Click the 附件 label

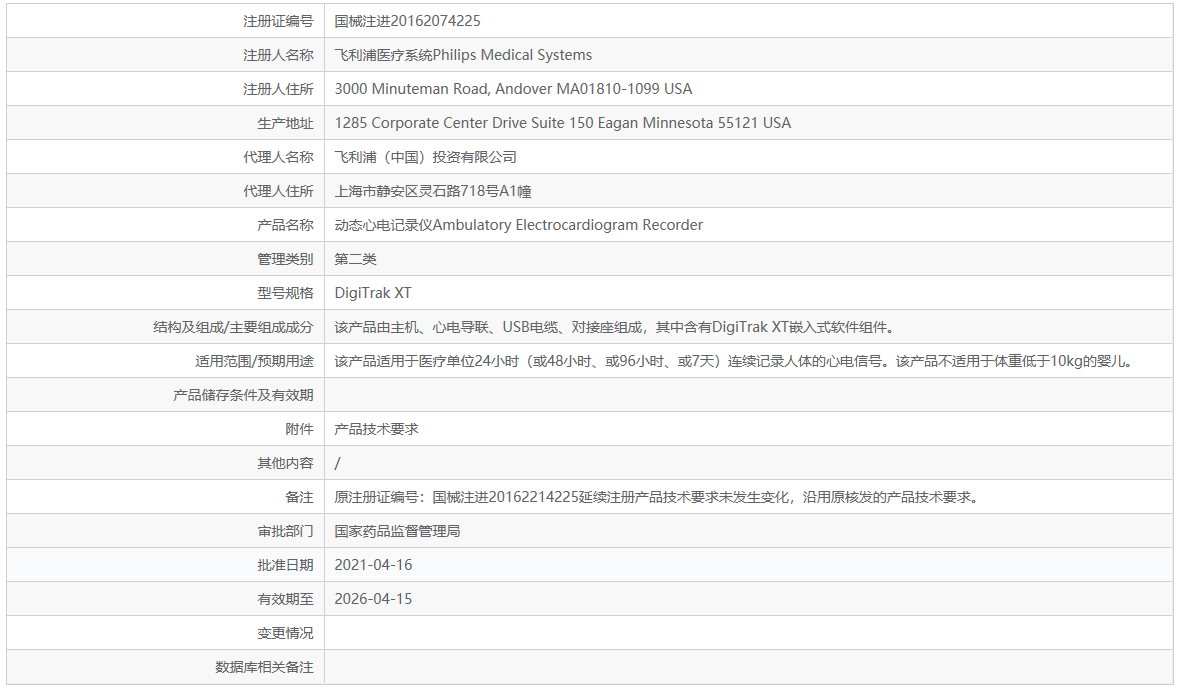pyautogui.click(x=299, y=429)
